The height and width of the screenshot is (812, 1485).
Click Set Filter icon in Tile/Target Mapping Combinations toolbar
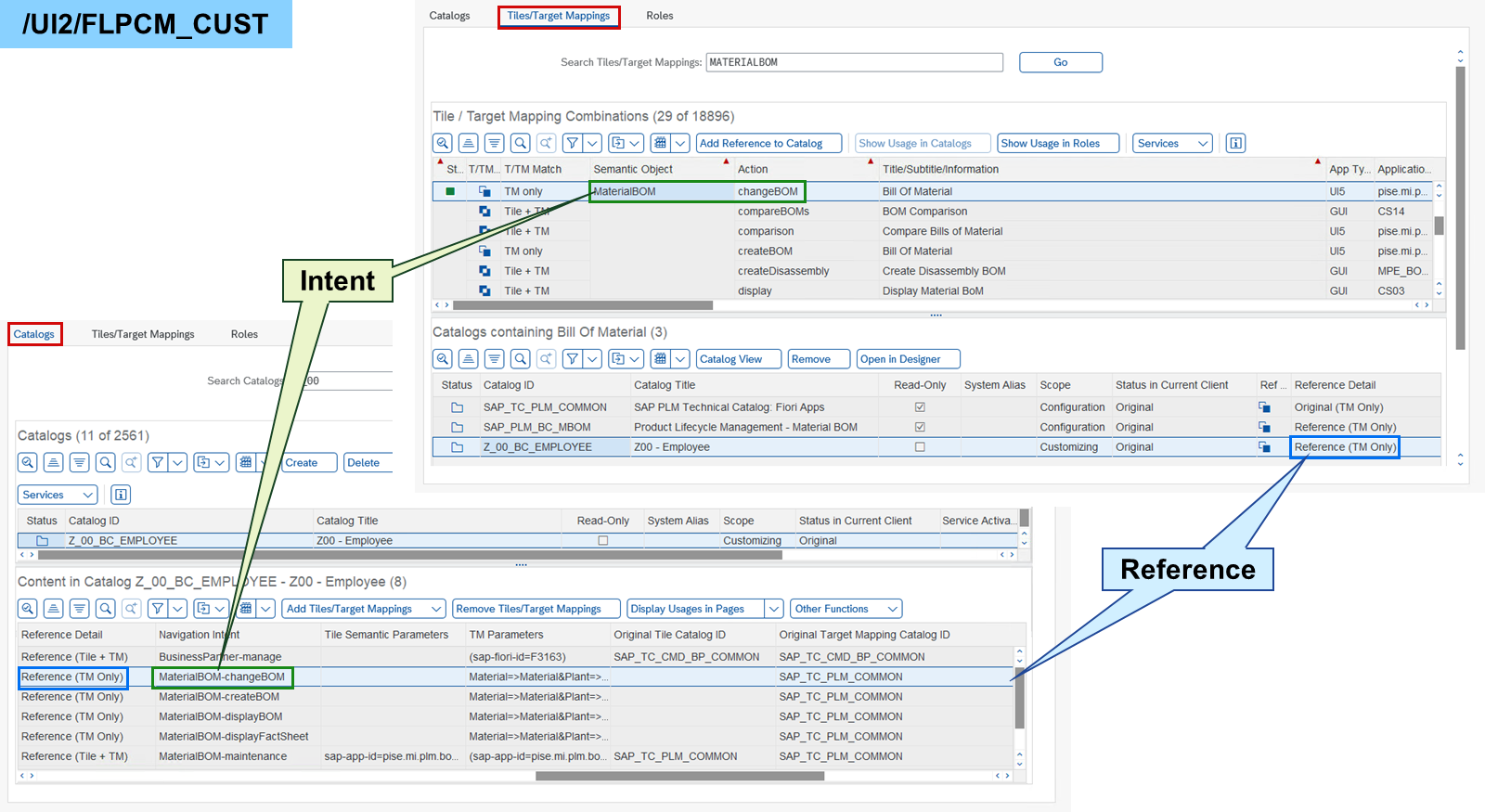pyautogui.click(x=573, y=143)
